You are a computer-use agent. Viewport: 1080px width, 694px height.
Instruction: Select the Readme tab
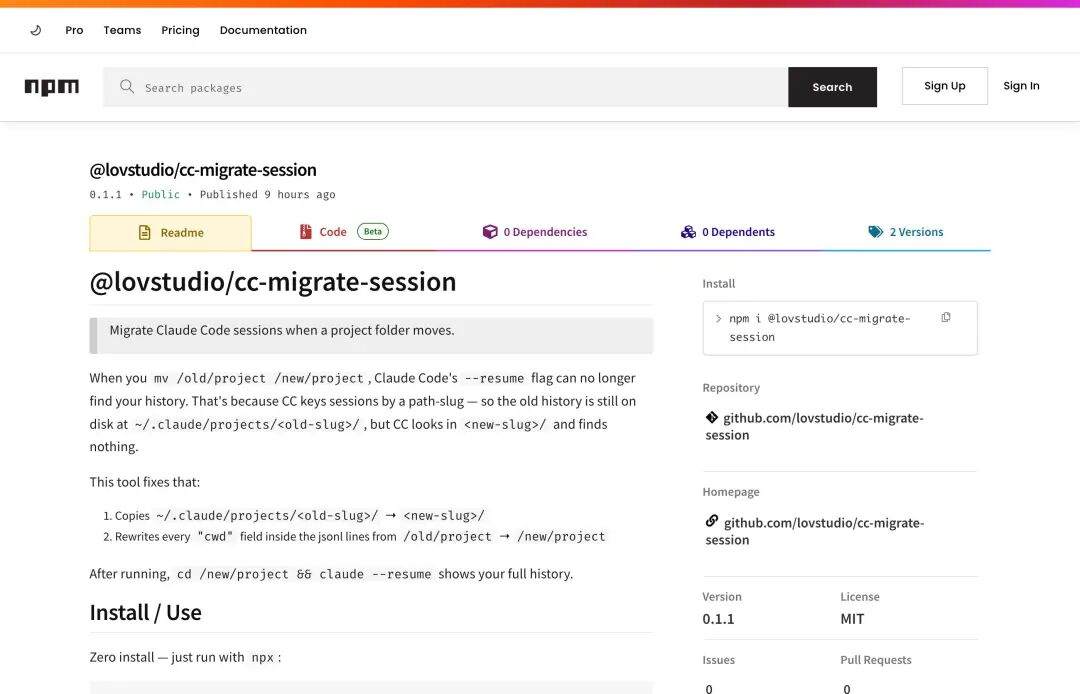point(170,233)
